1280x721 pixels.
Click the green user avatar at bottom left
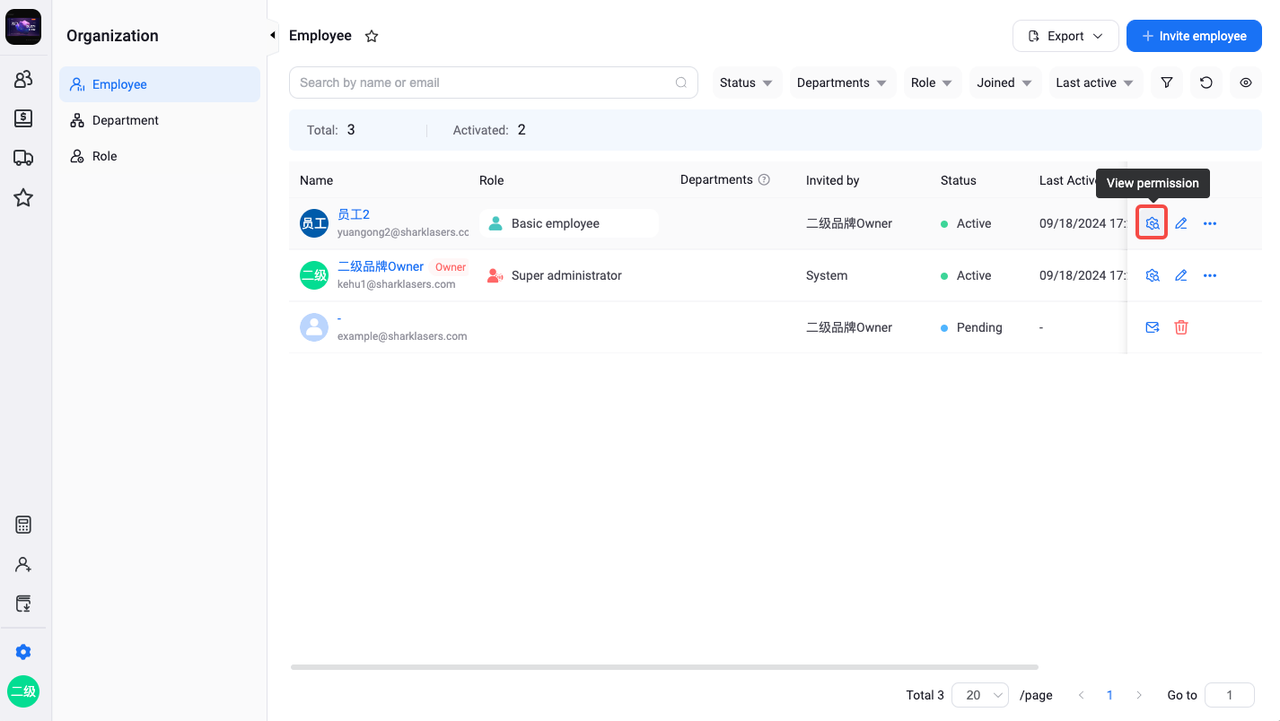point(23,691)
